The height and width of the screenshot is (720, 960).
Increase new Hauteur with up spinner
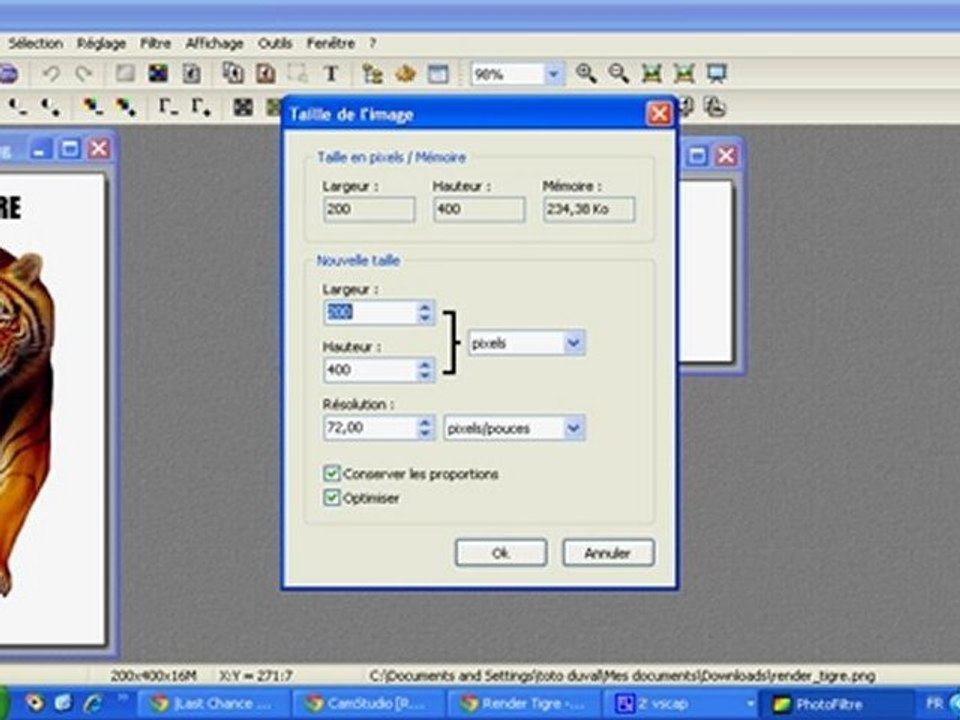[x=425, y=364]
